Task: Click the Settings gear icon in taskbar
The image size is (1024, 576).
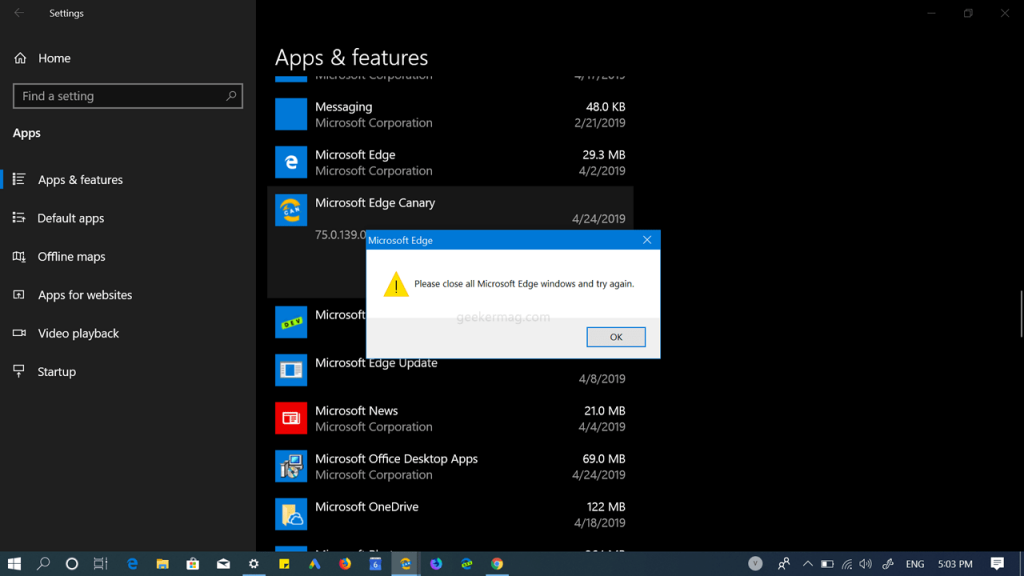Action: [253, 564]
